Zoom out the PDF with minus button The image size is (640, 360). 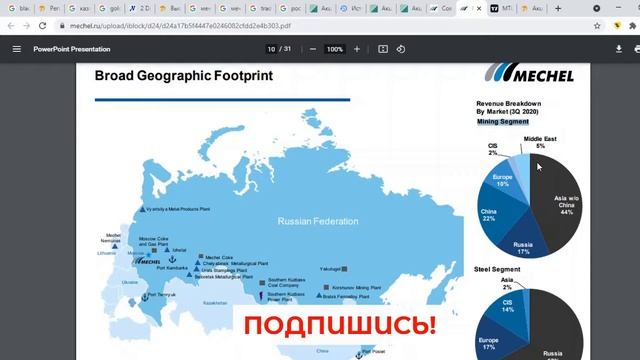click(313, 49)
